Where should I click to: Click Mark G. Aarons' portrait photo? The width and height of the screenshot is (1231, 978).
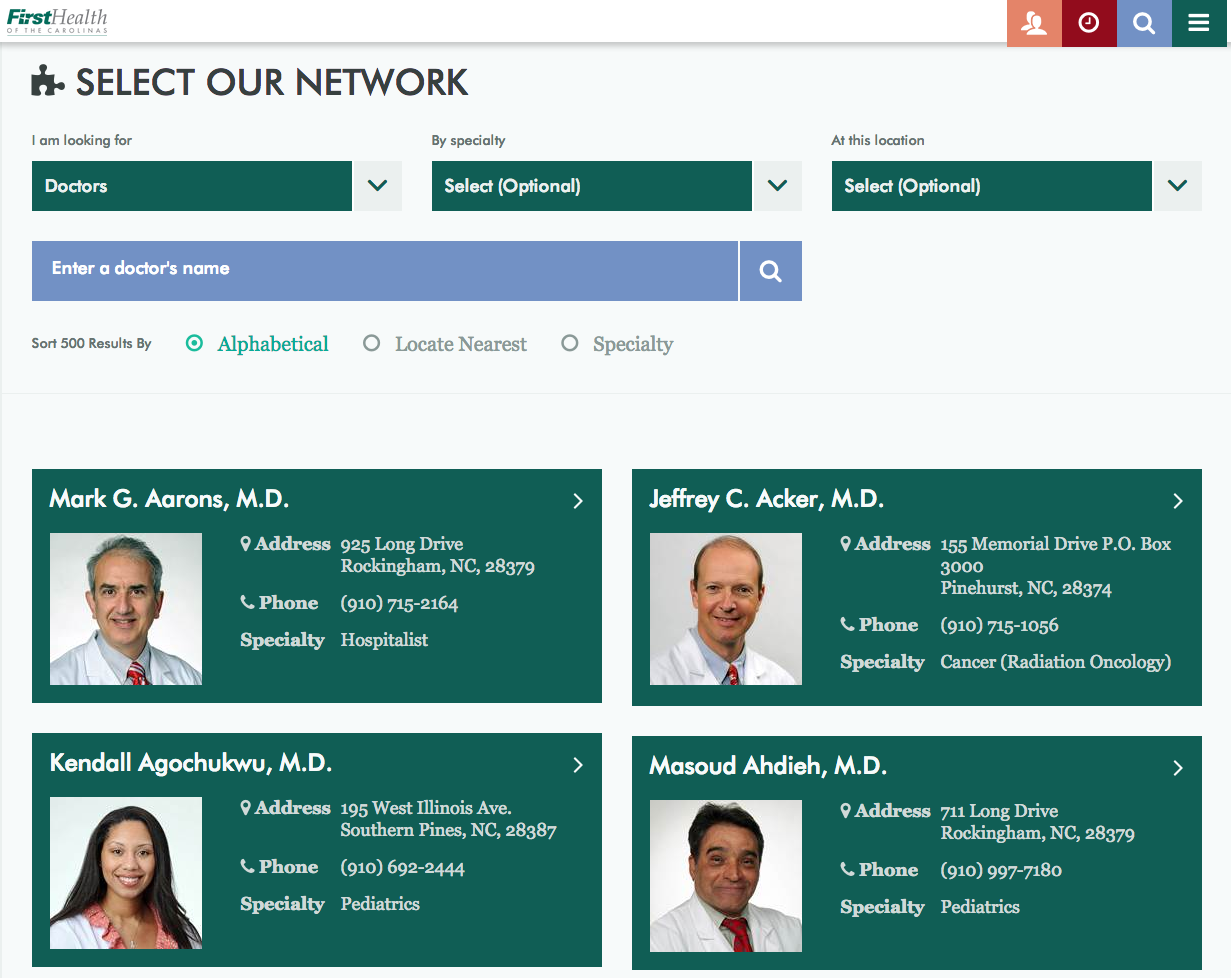(x=125, y=609)
